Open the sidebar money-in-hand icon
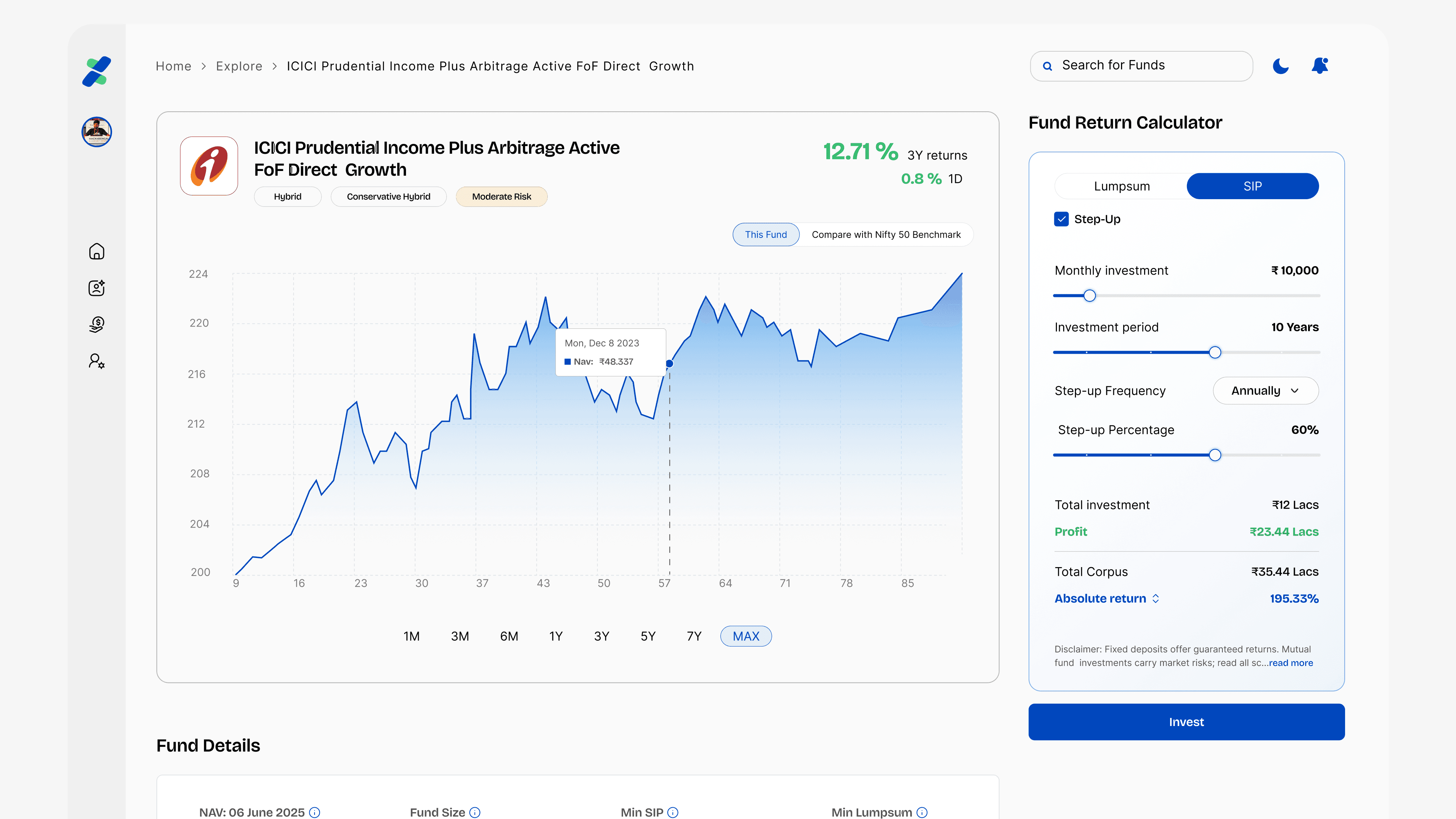Screen dimensions: 1456x819 pos(97,324)
